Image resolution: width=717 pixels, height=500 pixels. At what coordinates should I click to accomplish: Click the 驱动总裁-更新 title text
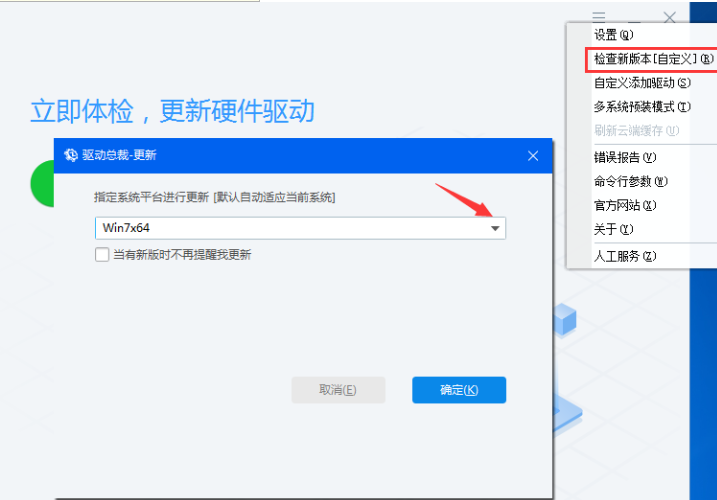coord(119,155)
